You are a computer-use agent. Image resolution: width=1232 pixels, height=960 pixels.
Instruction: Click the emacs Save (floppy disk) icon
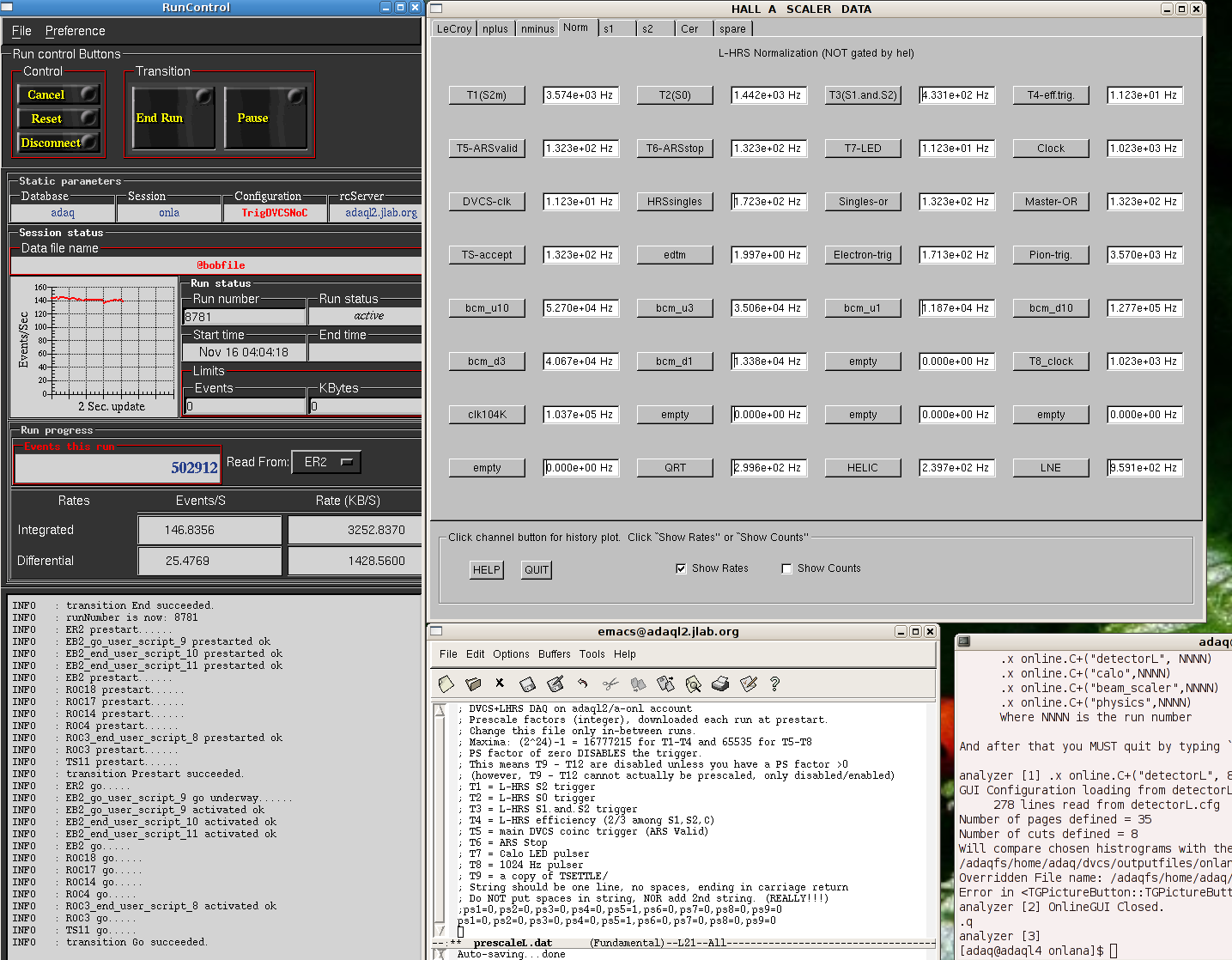click(x=527, y=684)
